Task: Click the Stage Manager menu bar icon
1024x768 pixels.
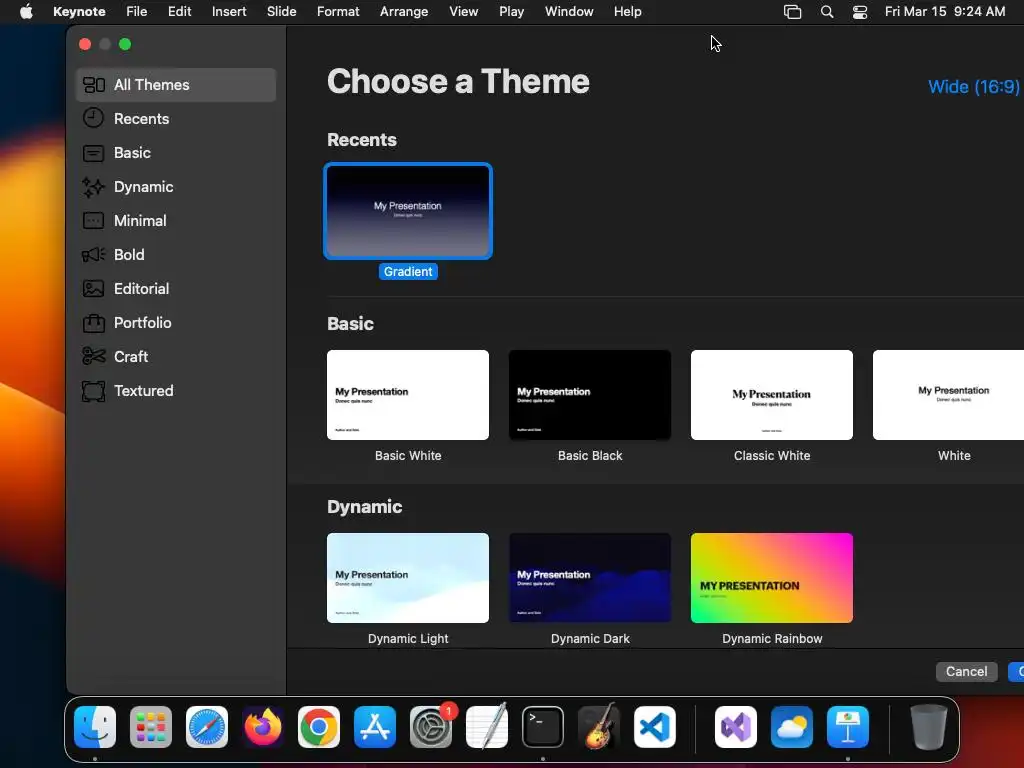Action: 792,12
